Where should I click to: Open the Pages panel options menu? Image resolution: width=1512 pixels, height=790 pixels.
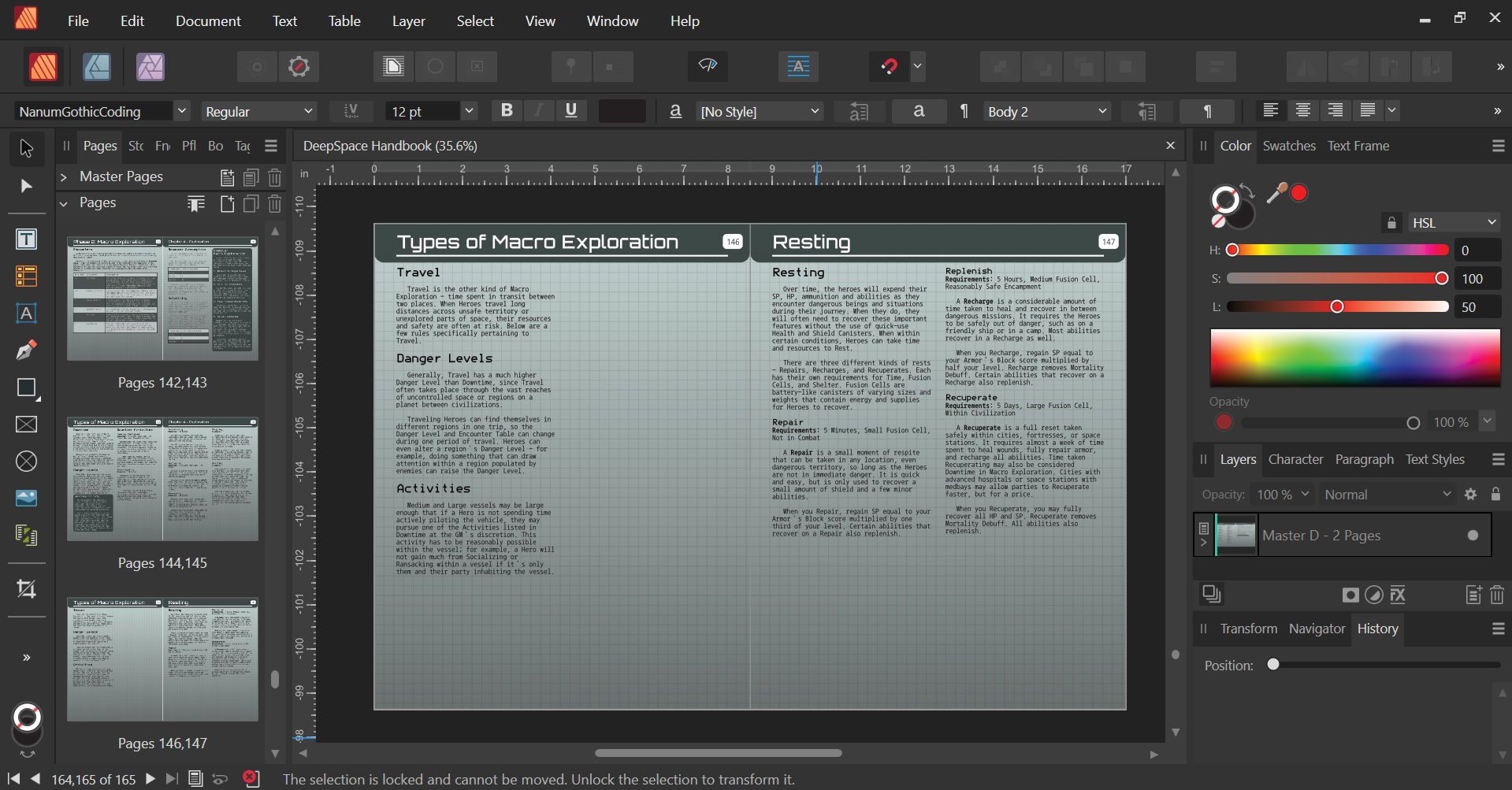271,146
